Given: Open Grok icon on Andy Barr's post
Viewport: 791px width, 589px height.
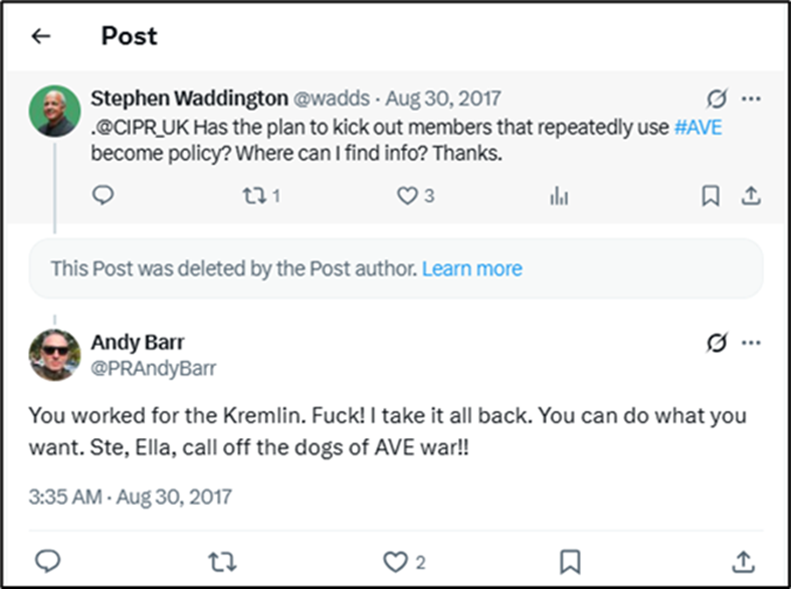Looking at the screenshot, I should coord(716,343).
